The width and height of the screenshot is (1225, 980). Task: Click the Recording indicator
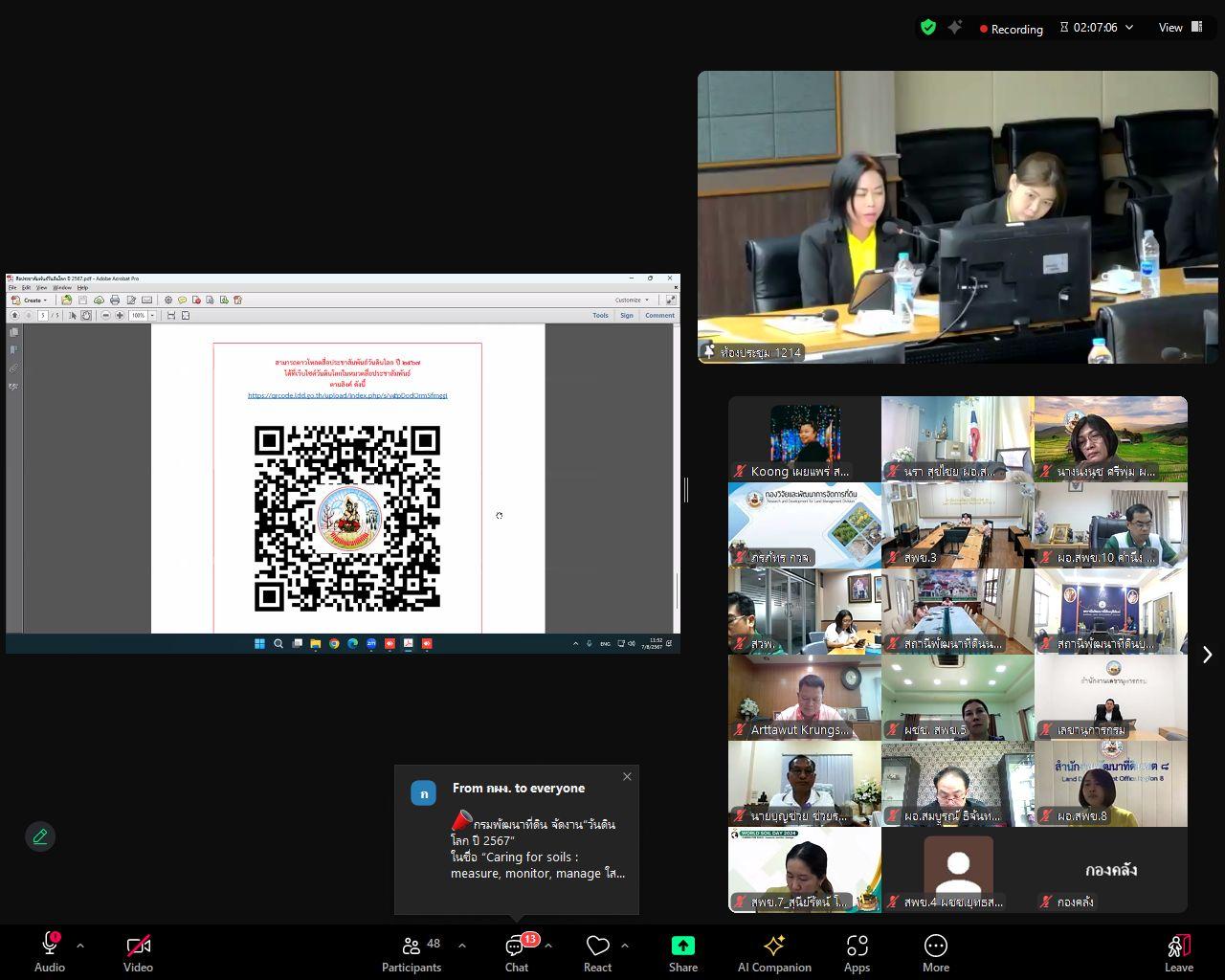click(x=1011, y=29)
